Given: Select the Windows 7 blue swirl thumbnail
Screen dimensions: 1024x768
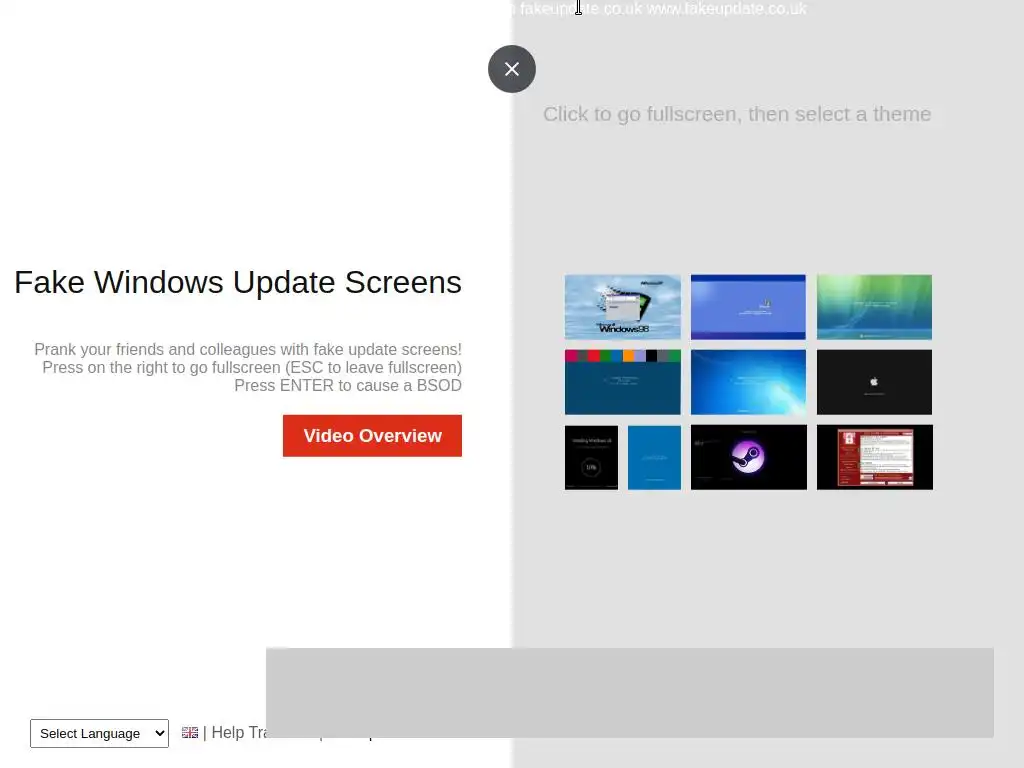Looking at the screenshot, I should (748, 382).
